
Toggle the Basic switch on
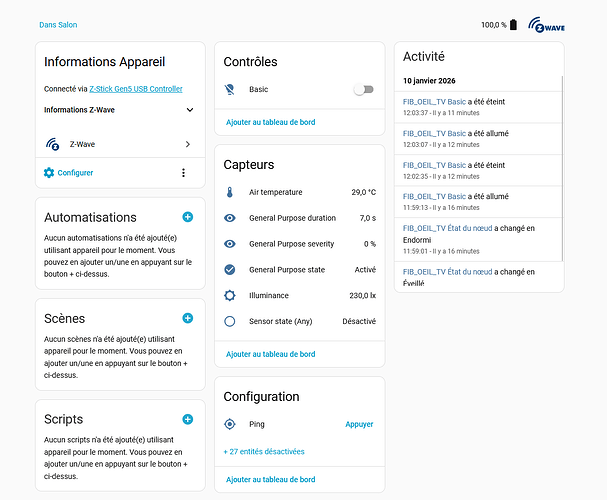point(364,89)
